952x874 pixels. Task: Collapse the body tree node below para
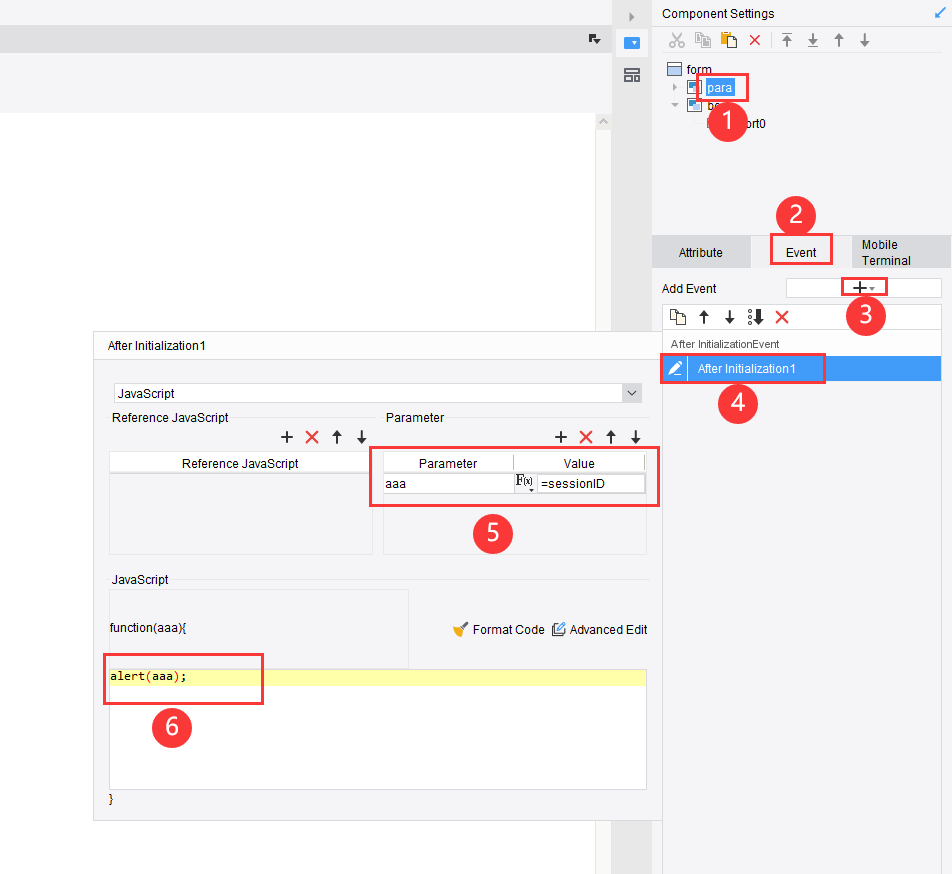[675, 105]
